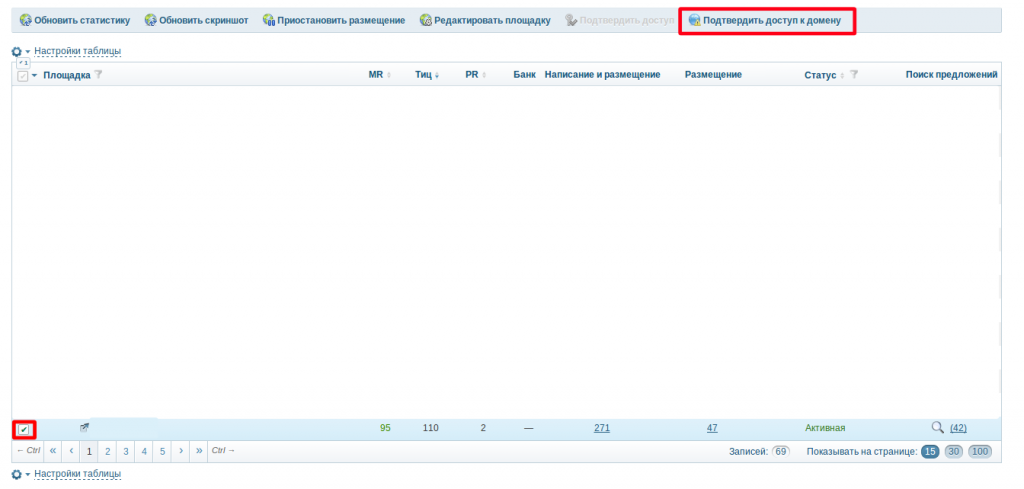Select page 5 in pagination
The width and height of the screenshot is (1024, 489).
pos(163,451)
